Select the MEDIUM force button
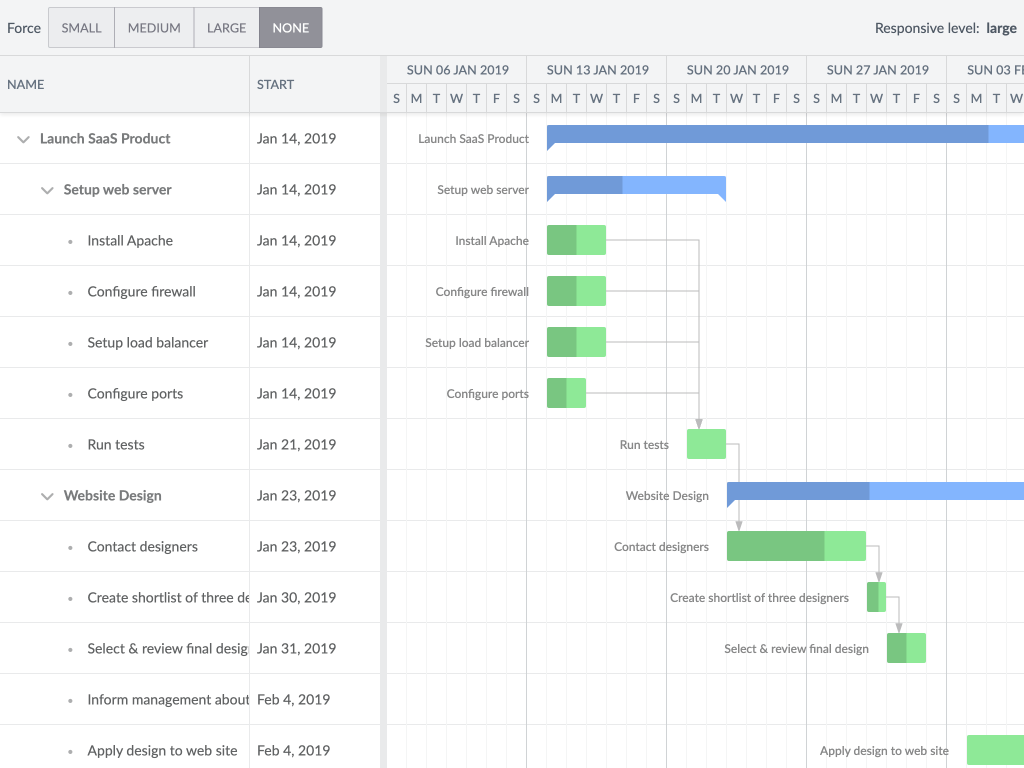Screen dimensions: 1024x768 coord(154,28)
